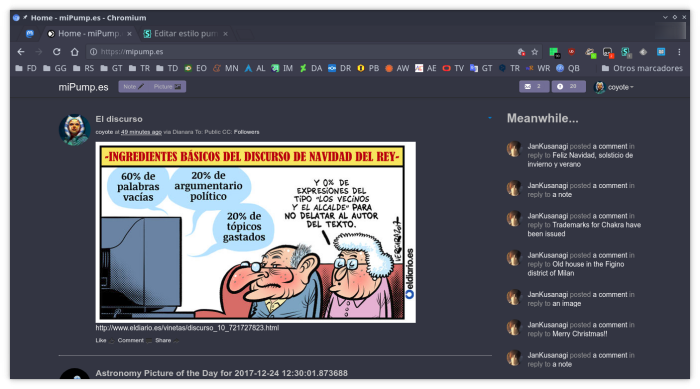Viewport: 700px width, 389px height.
Task: Like the El discurso post
Action: click(x=104, y=340)
